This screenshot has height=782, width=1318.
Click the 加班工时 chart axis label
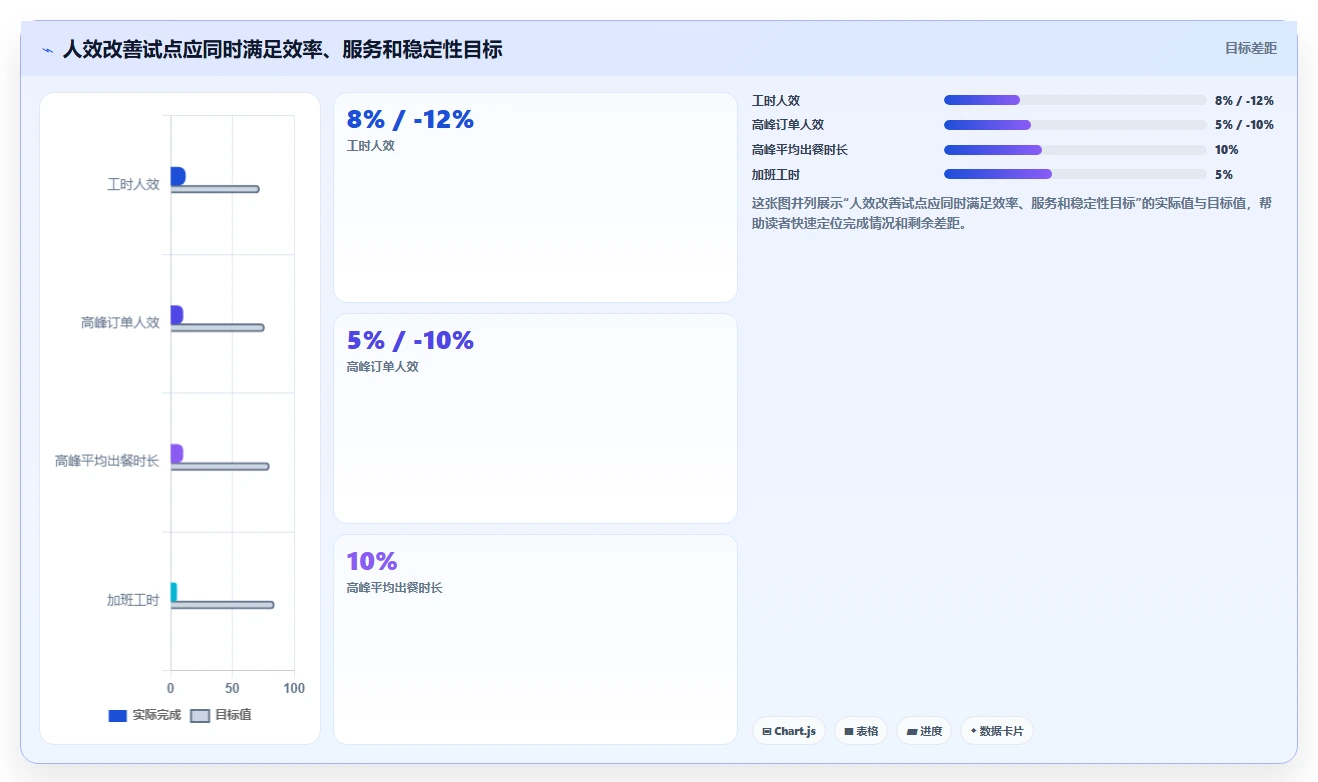[133, 600]
